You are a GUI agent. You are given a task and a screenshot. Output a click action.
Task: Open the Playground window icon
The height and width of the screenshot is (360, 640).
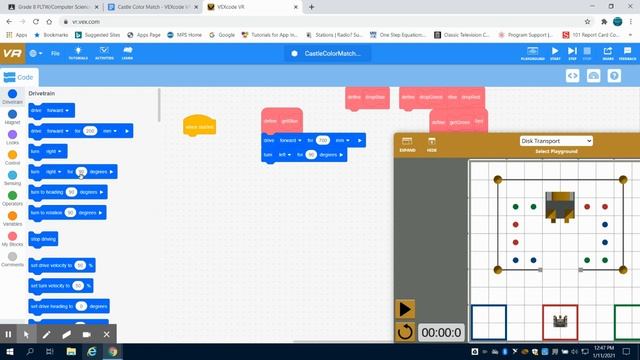(532, 53)
